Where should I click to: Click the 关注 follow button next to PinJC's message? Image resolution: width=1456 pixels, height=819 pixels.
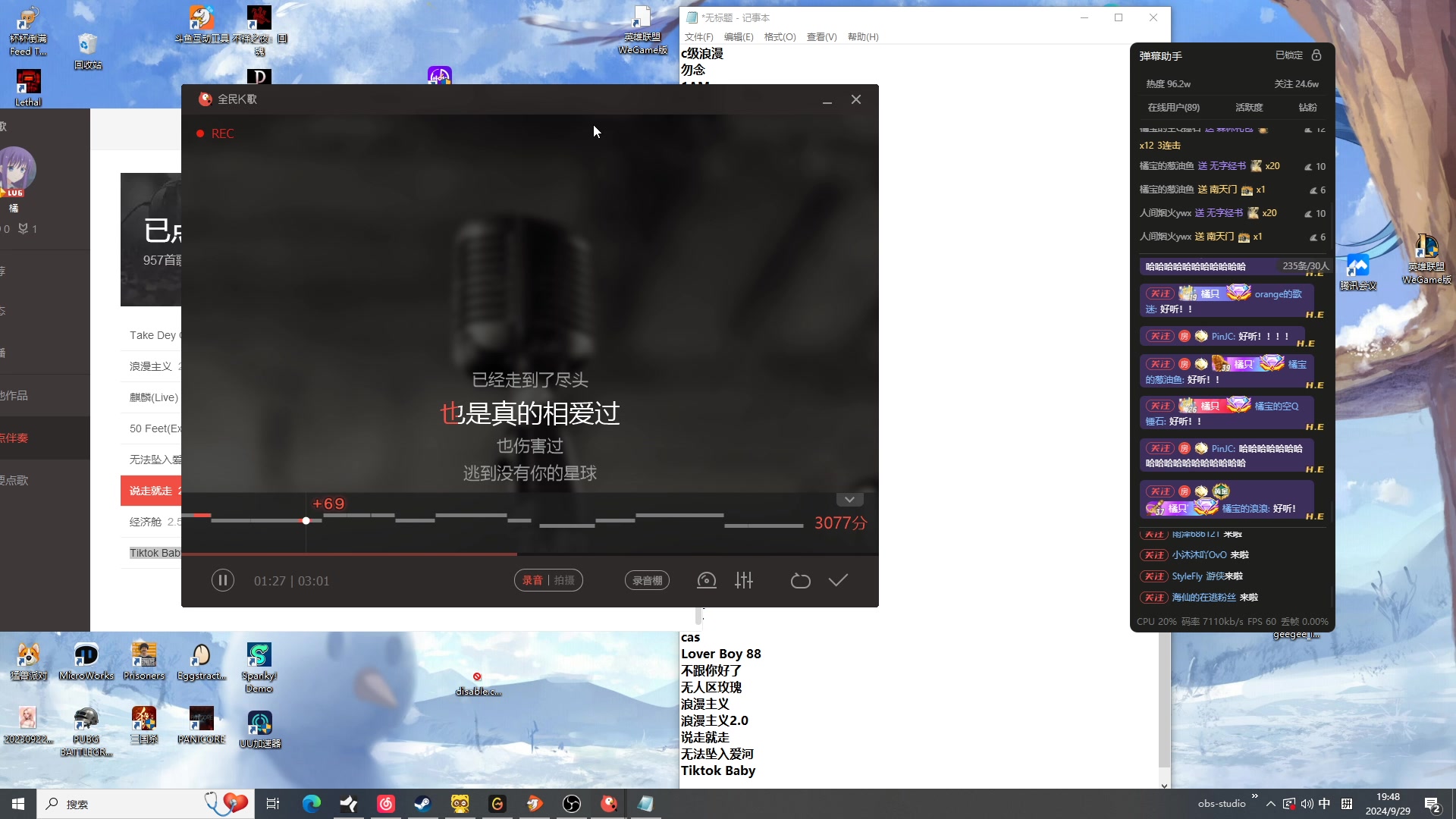[1159, 336]
